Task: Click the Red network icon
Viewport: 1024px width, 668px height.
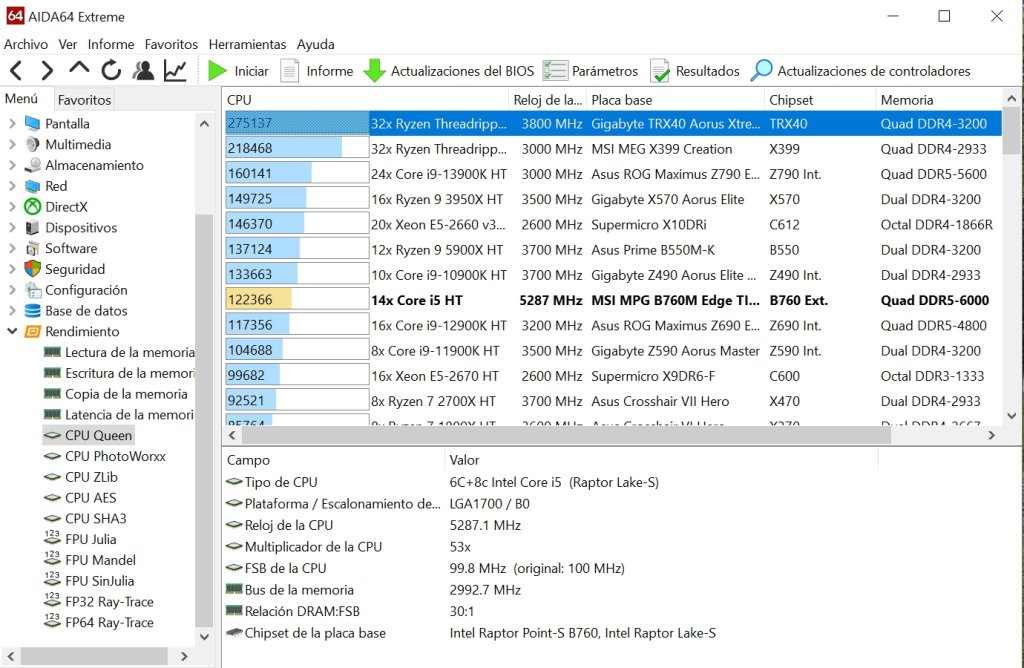Action: pos(32,186)
